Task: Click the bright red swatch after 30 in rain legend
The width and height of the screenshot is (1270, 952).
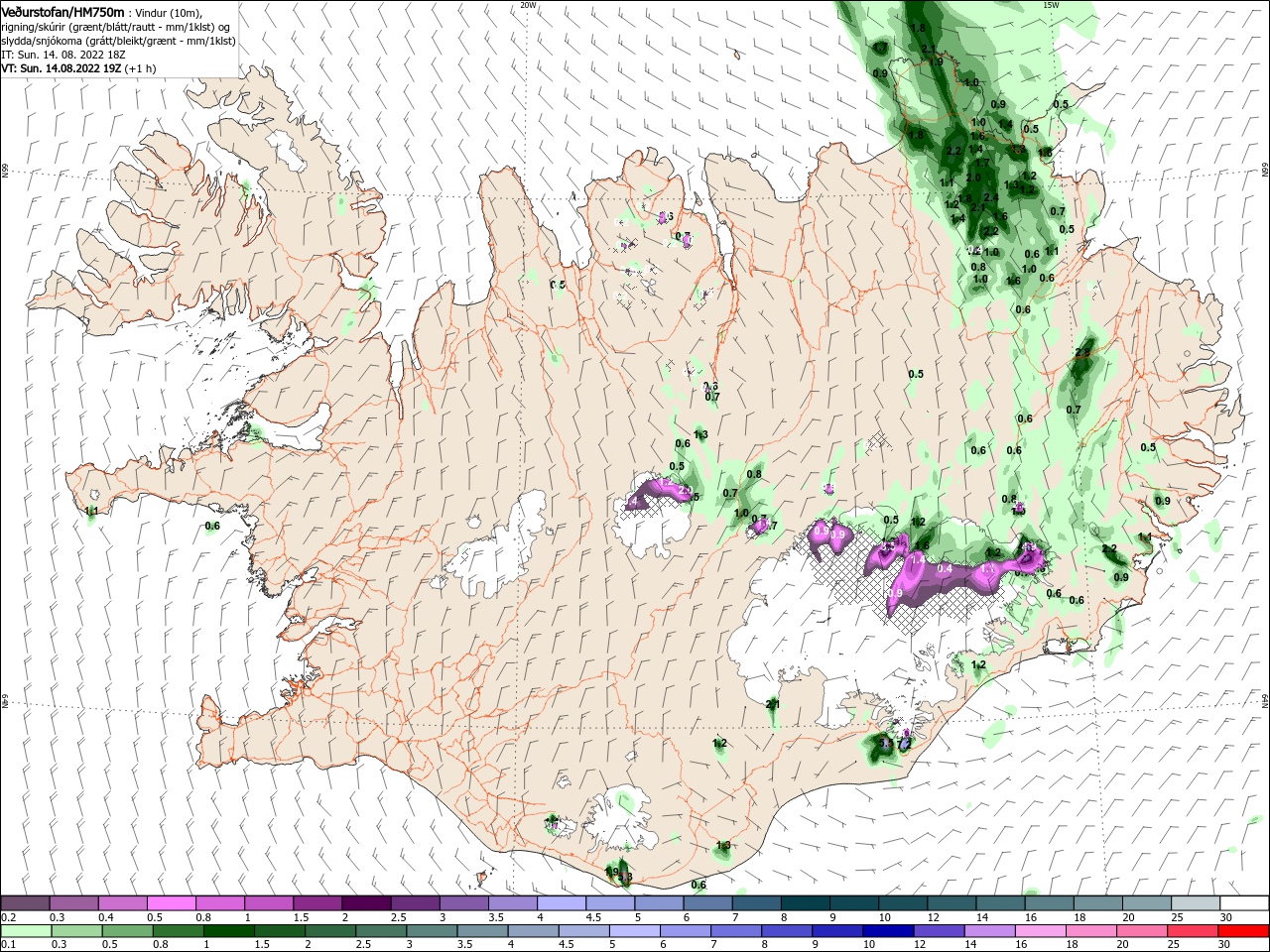Action: coord(1242,931)
